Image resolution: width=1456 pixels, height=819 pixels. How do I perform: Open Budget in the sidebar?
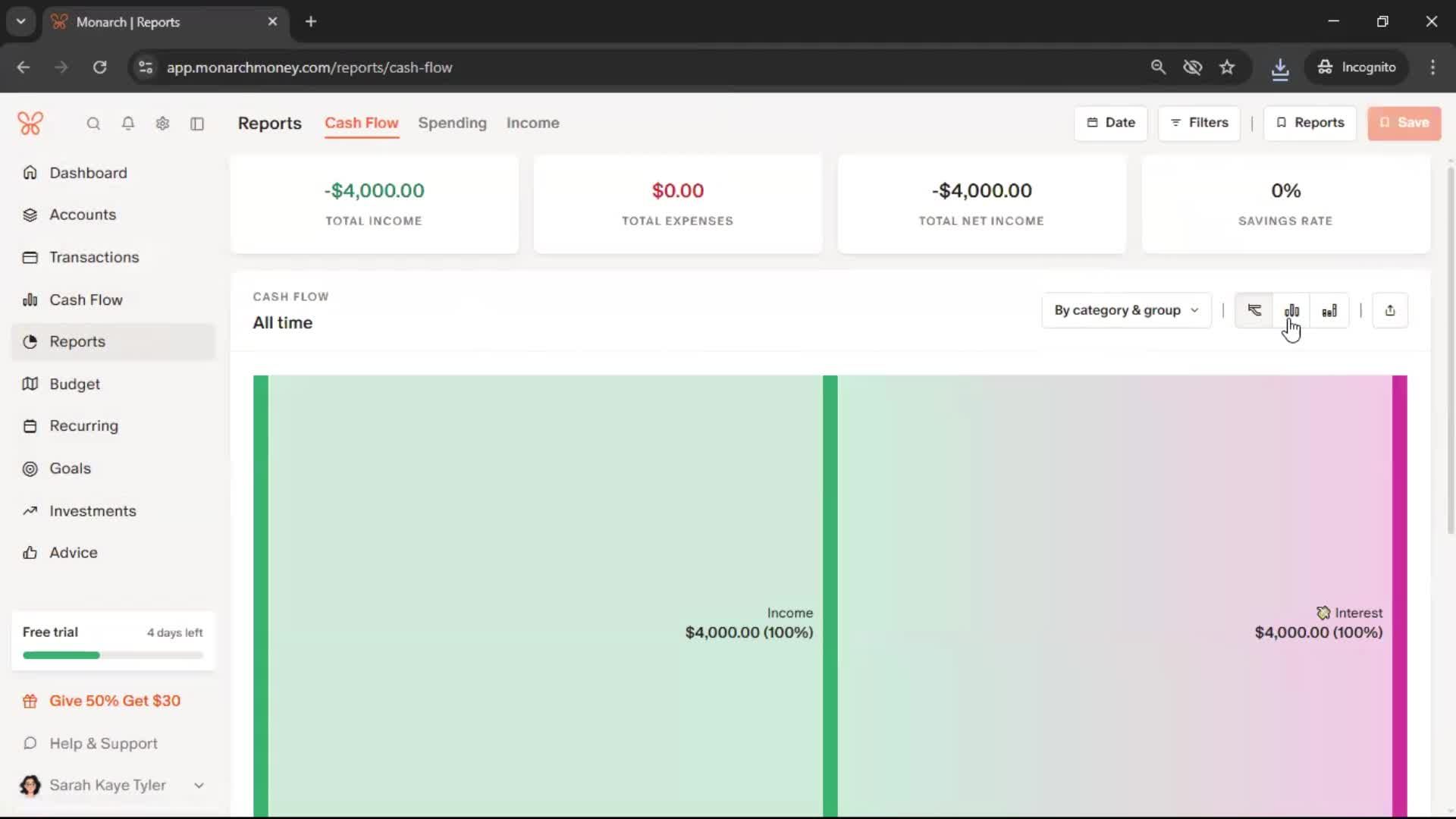click(x=74, y=384)
